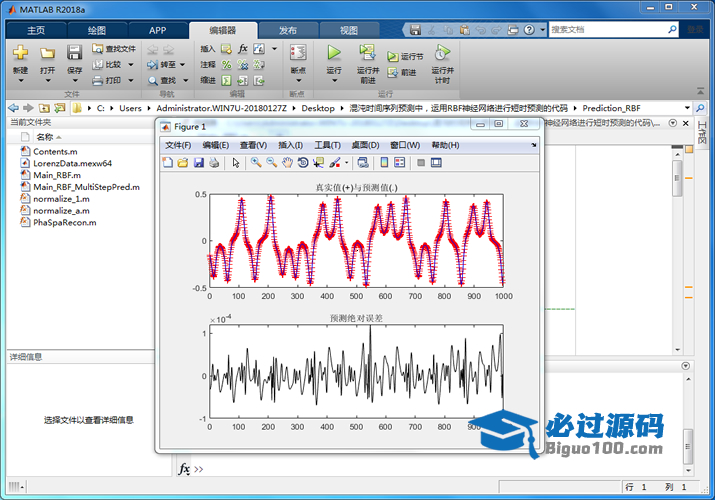Screen dimensions: 715x500
Task: Click the up one folder icon
Action: click(x=44, y=108)
